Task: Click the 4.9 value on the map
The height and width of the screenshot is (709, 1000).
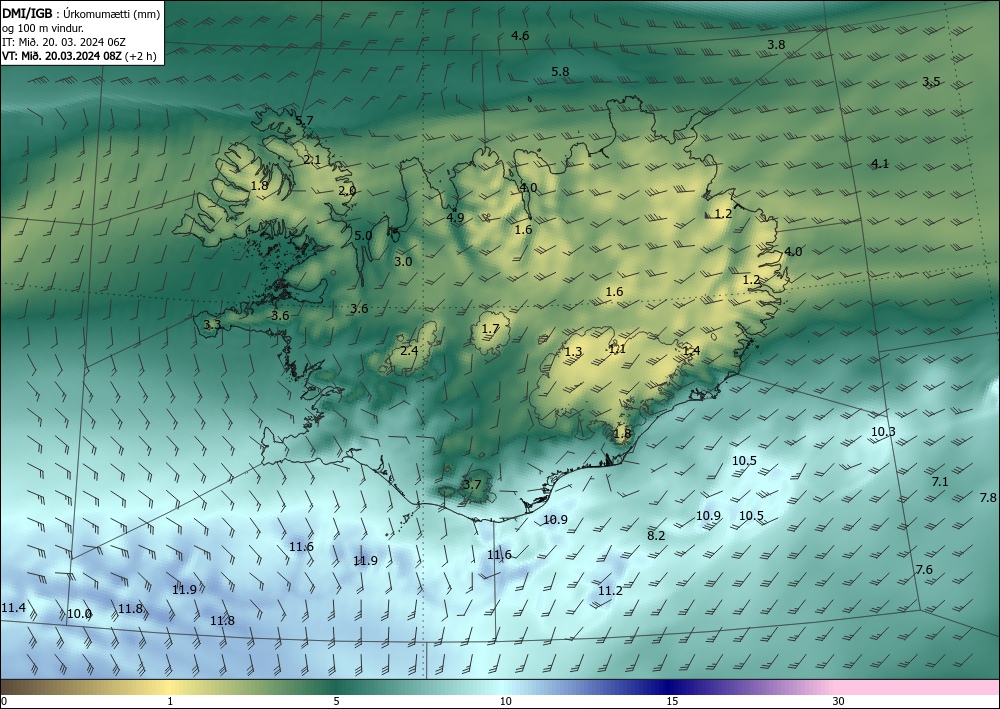Action: tap(455, 217)
